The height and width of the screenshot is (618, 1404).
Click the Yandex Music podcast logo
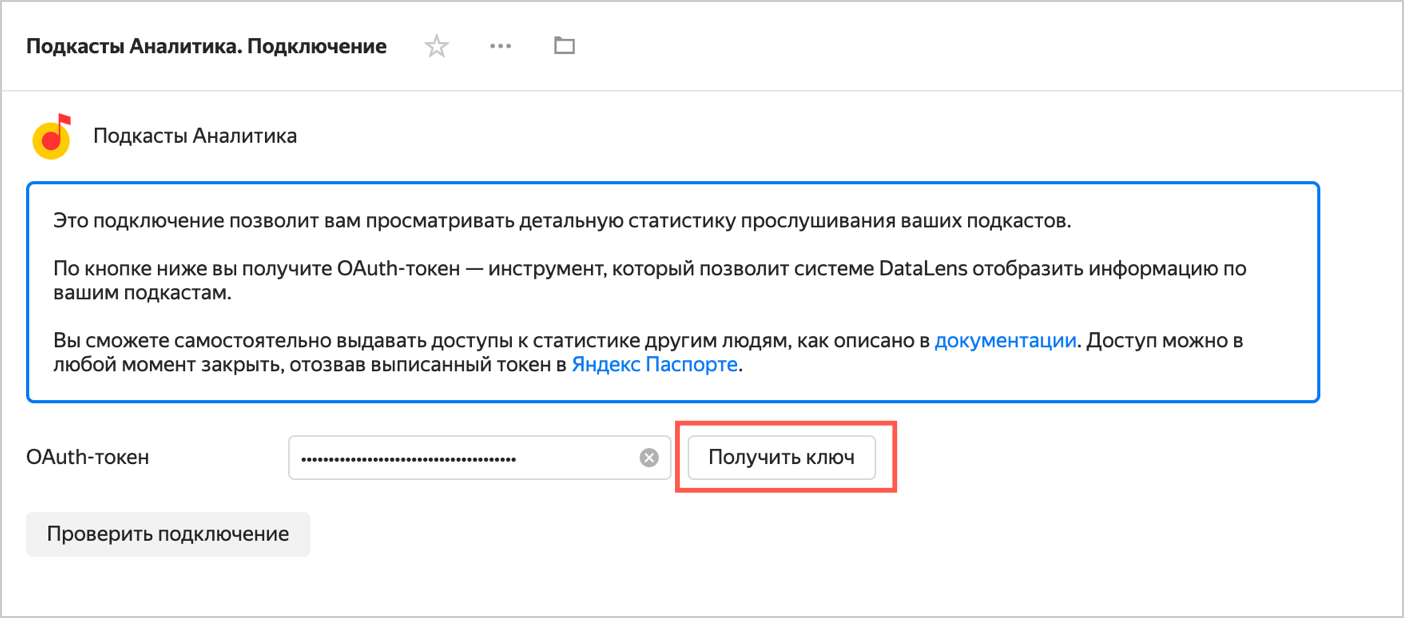(x=52, y=136)
